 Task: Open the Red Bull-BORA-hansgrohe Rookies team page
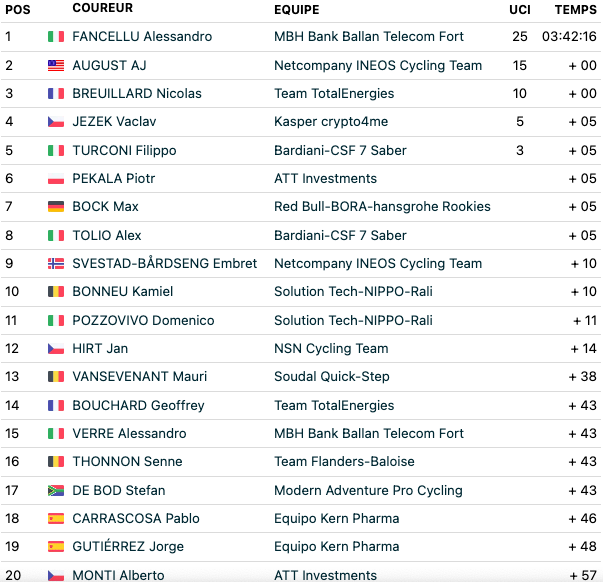pos(382,207)
